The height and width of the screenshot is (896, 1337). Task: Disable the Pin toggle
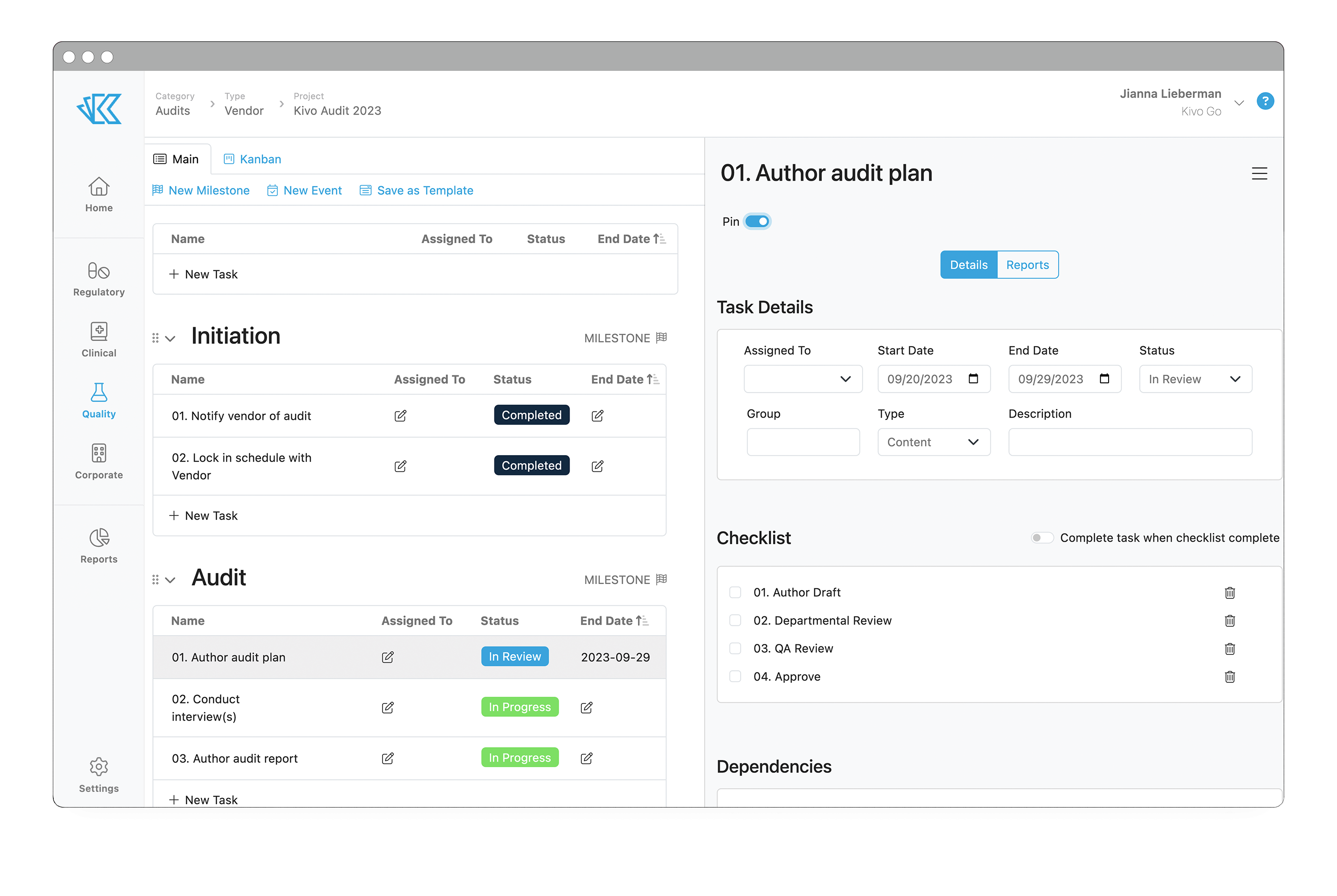coord(757,221)
